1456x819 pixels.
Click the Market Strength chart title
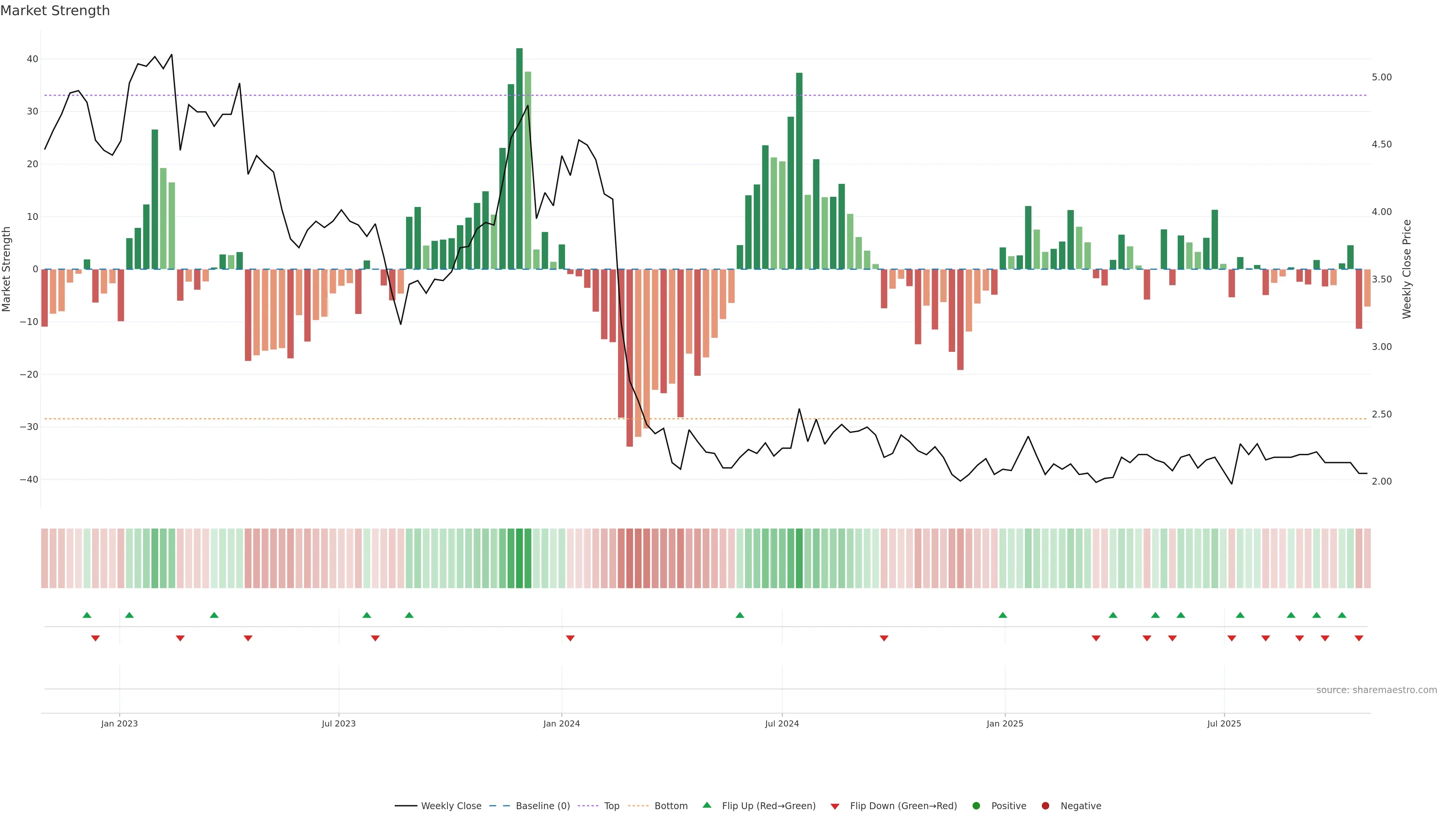(x=55, y=11)
